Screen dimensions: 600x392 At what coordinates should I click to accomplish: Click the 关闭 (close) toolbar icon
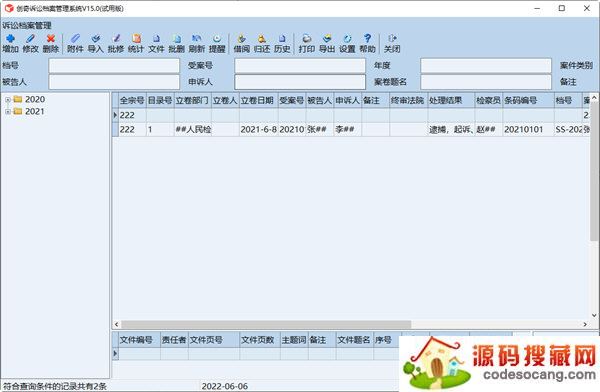(392, 43)
